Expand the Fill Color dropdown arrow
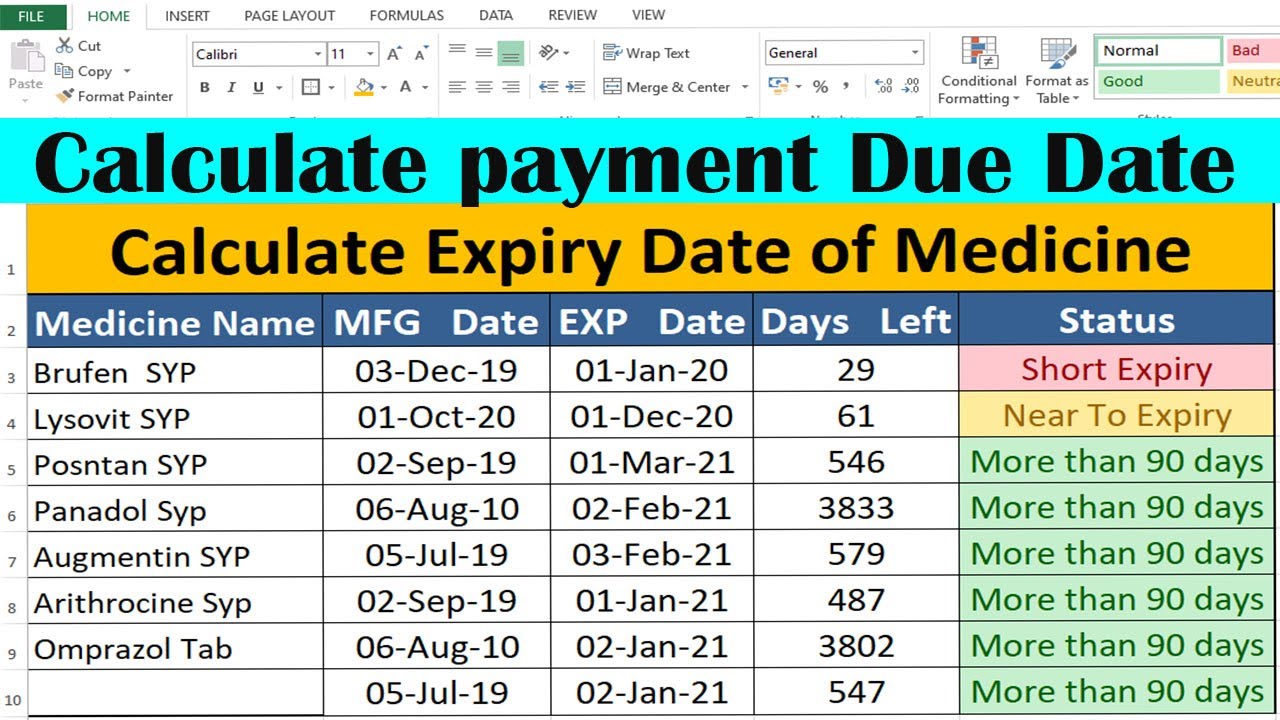 384,87
